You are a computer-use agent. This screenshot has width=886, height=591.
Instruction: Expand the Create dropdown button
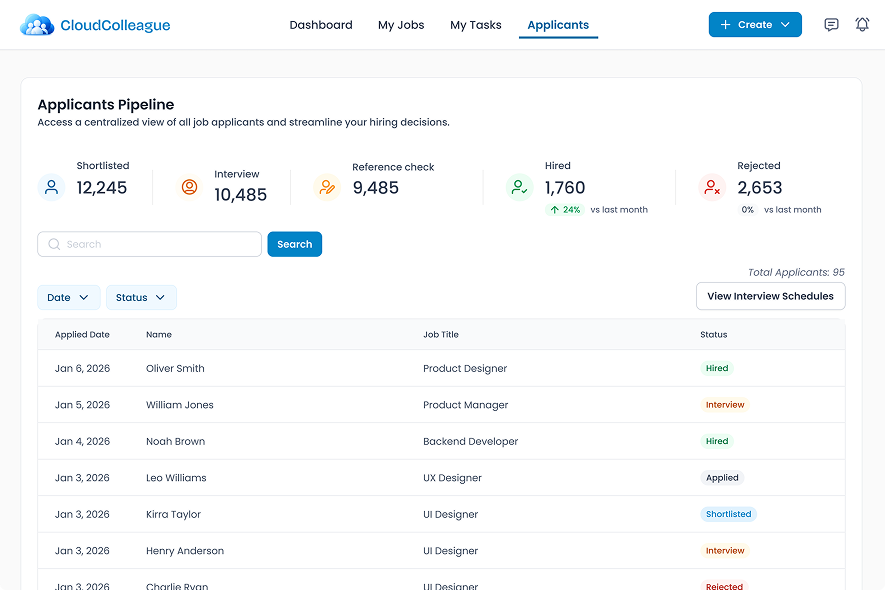(755, 25)
